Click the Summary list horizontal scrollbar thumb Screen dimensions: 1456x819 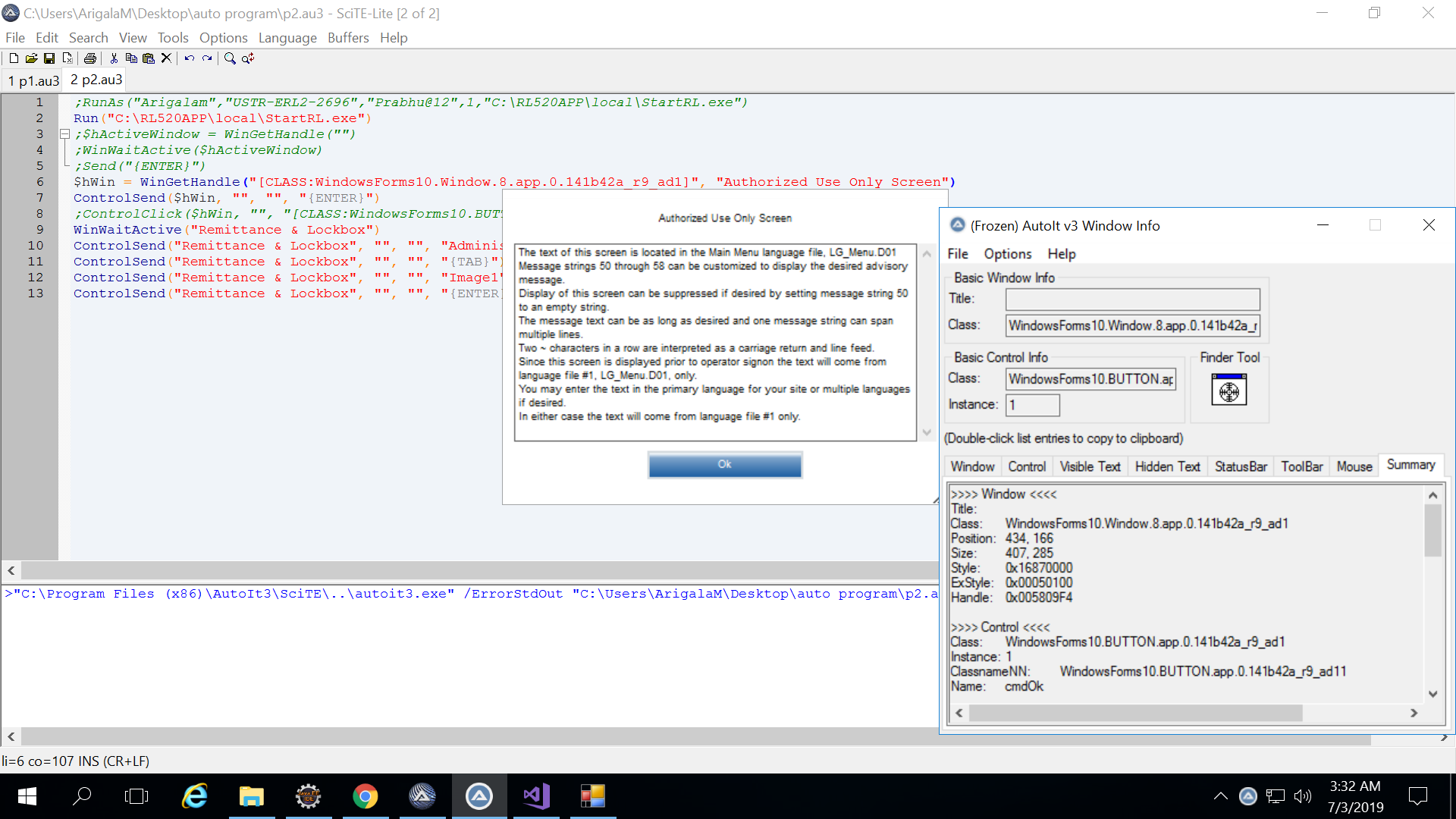(x=1135, y=713)
